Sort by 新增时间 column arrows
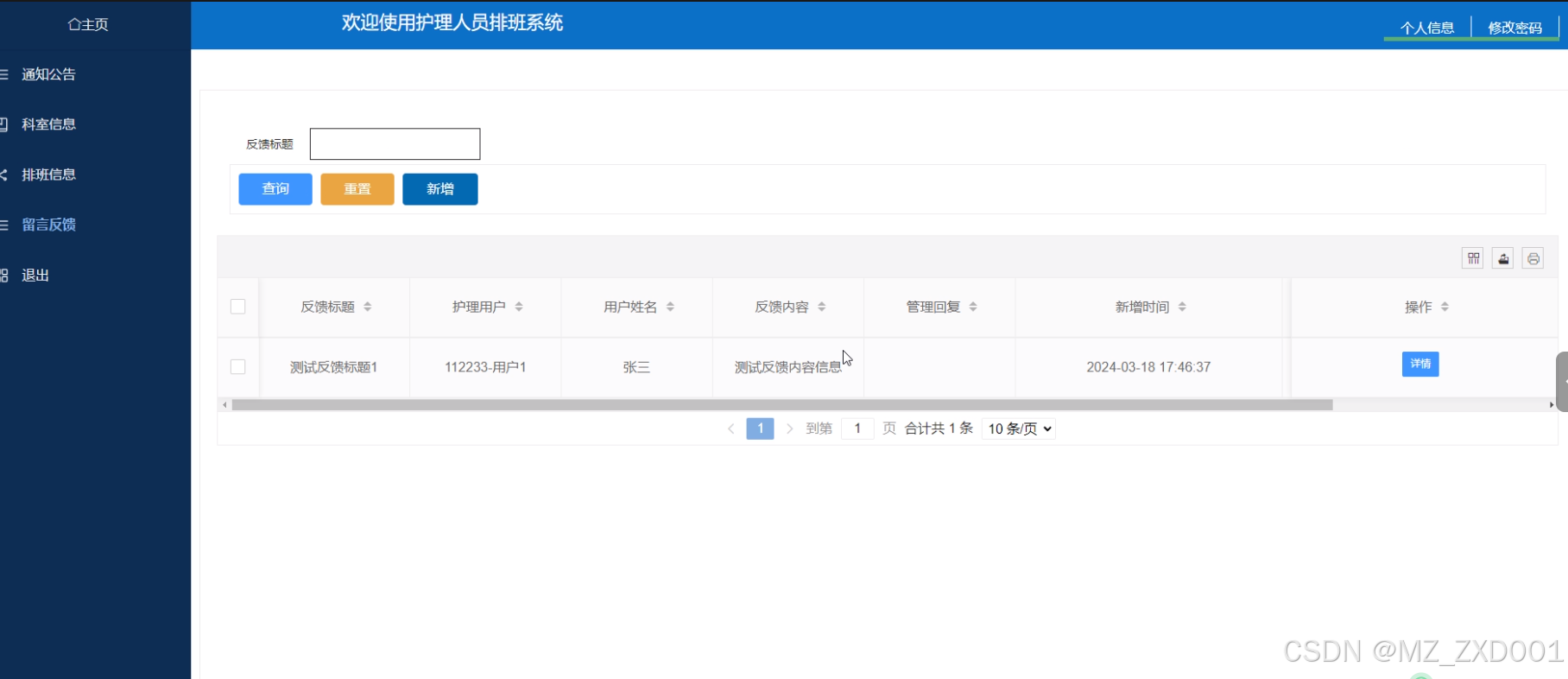1568x679 pixels. tap(1182, 307)
